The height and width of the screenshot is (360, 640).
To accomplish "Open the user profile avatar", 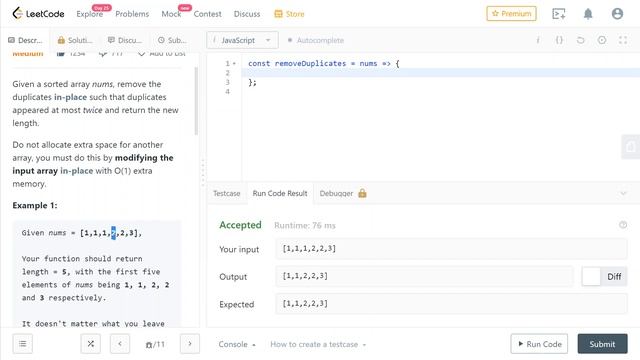I will coord(617,13).
